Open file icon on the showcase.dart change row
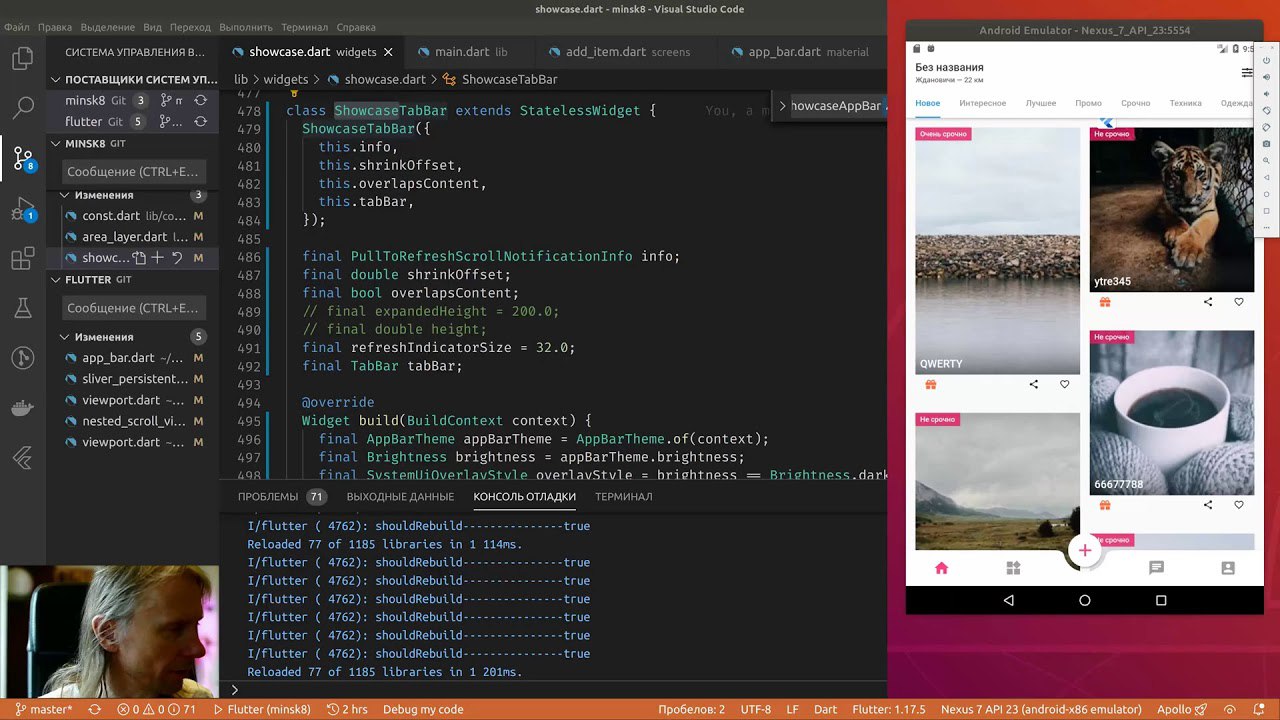Viewport: 1280px width, 720px height. click(x=139, y=258)
